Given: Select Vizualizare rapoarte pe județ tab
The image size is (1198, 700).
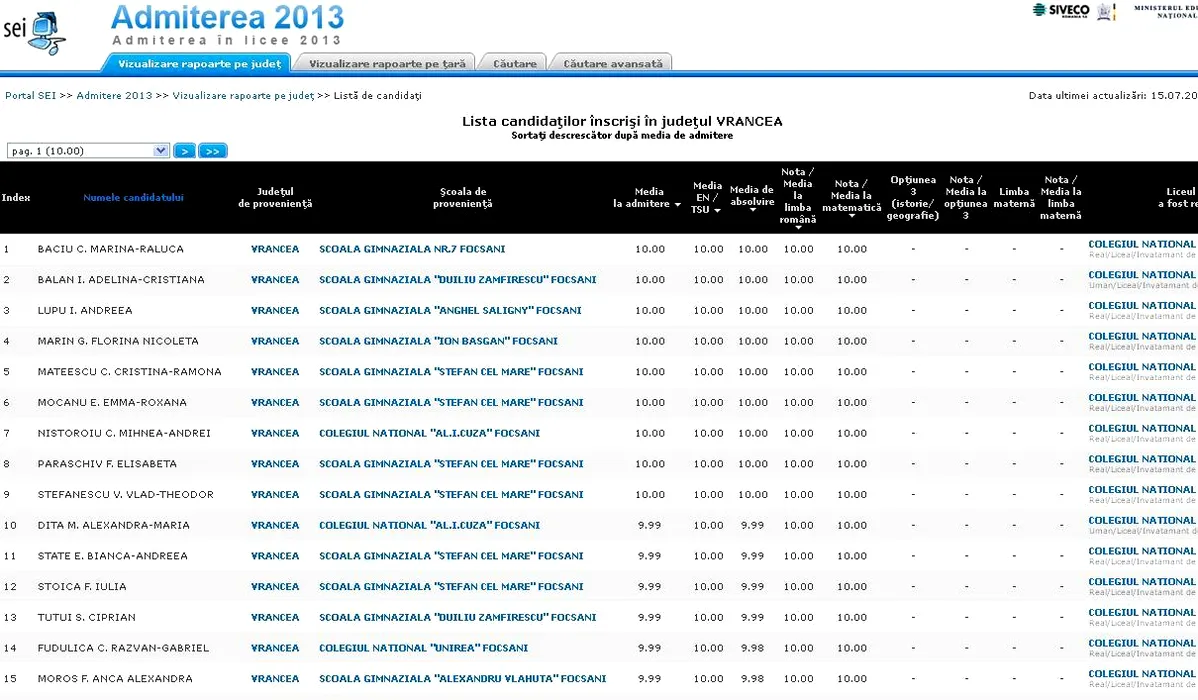Looking at the screenshot, I should click(198, 64).
